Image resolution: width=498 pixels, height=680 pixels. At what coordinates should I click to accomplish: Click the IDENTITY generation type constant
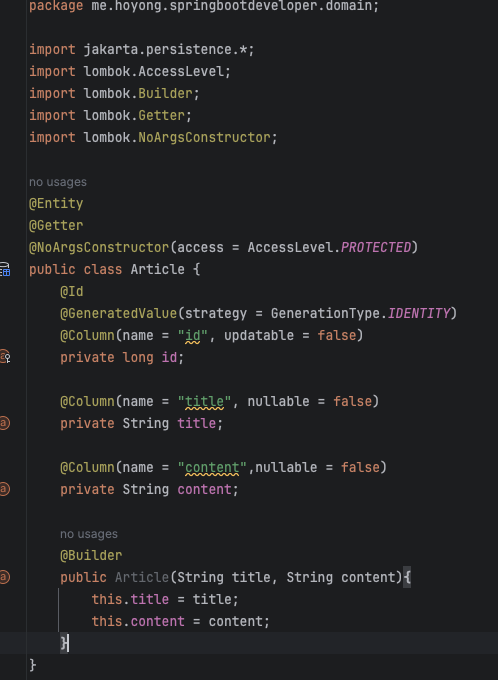[x=419, y=314]
